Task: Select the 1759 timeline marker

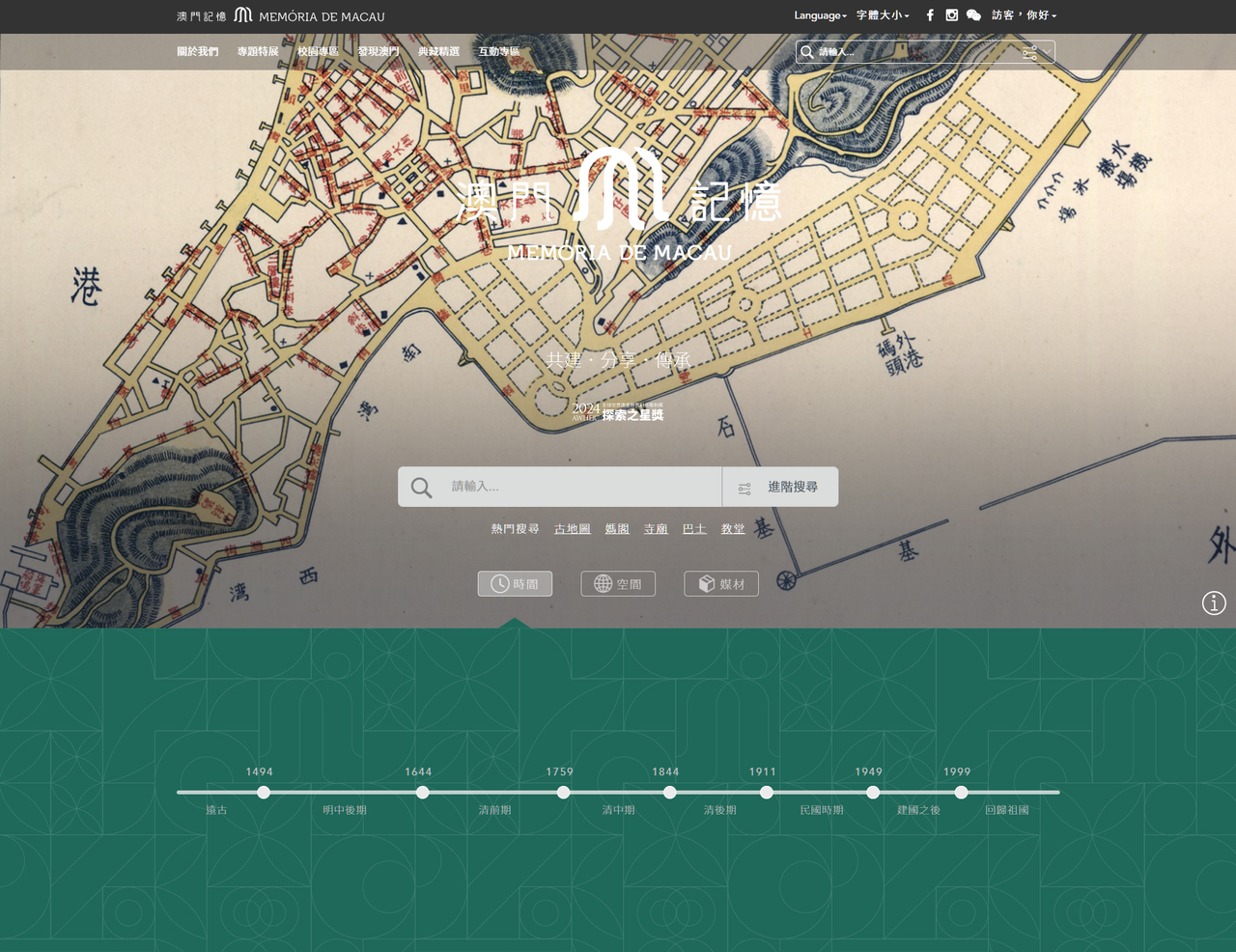Action: pyautogui.click(x=563, y=793)
